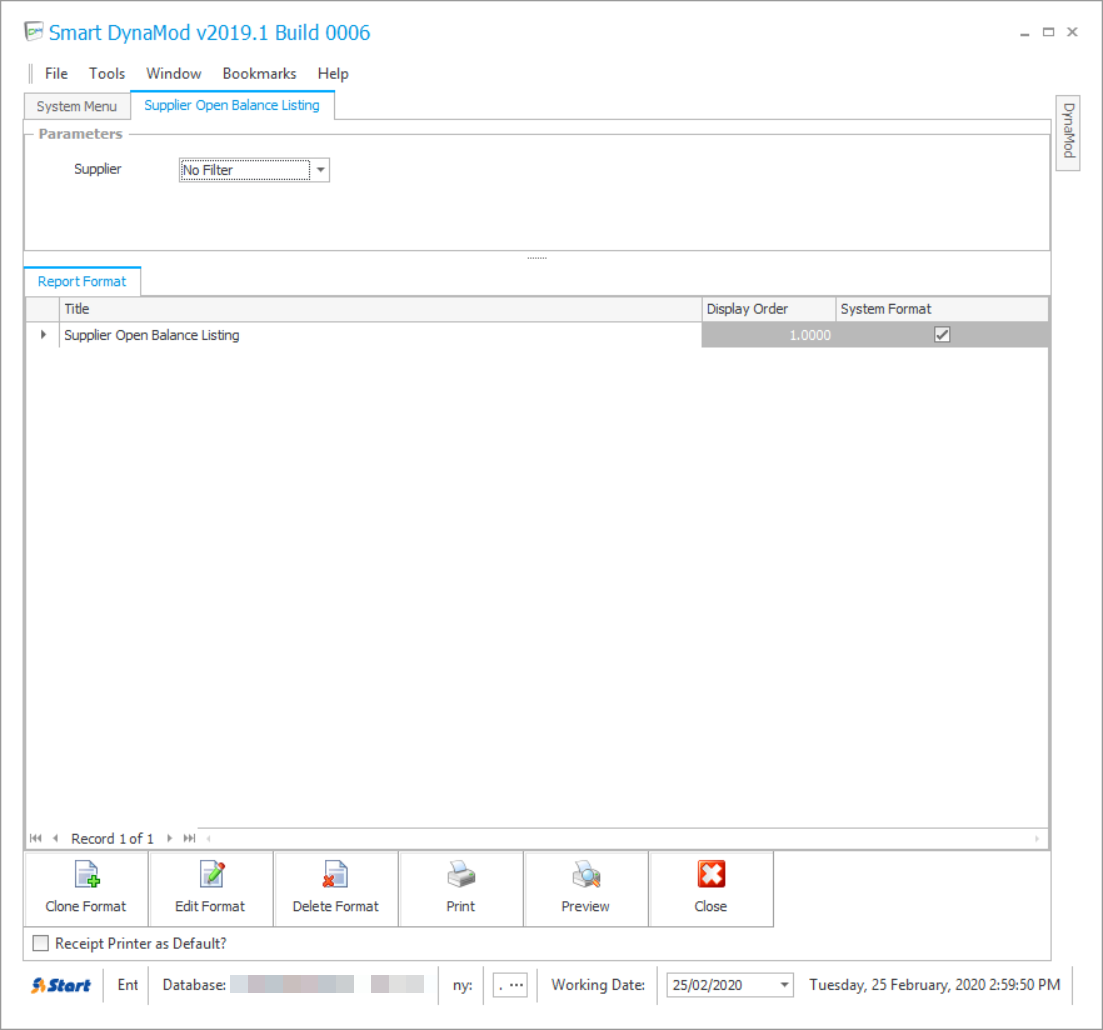
Task: Open the Help menu
Action: 333,73
